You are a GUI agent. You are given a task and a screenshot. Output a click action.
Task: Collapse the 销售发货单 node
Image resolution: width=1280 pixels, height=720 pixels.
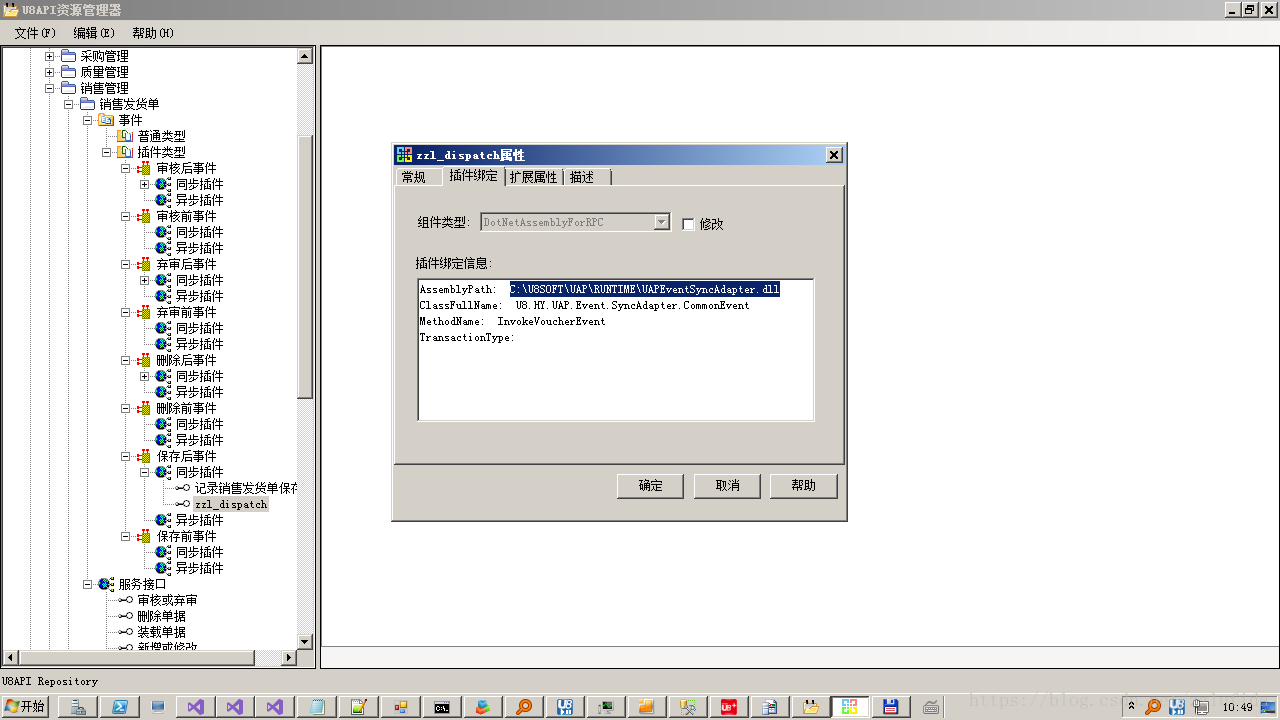[68, 104]
